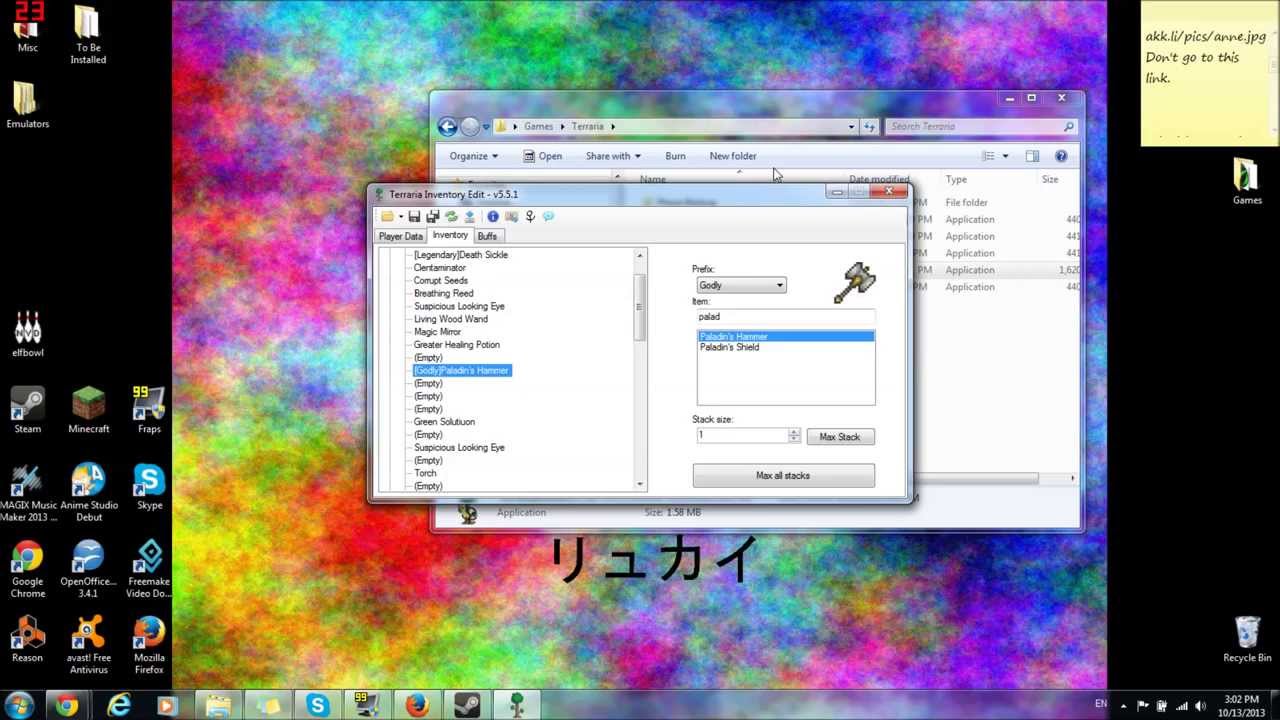Image resolution: width=1280 pixels, height=720 pixels.
Task: Click the Skype icon in the taskbar
Action: tap(317, 706)
